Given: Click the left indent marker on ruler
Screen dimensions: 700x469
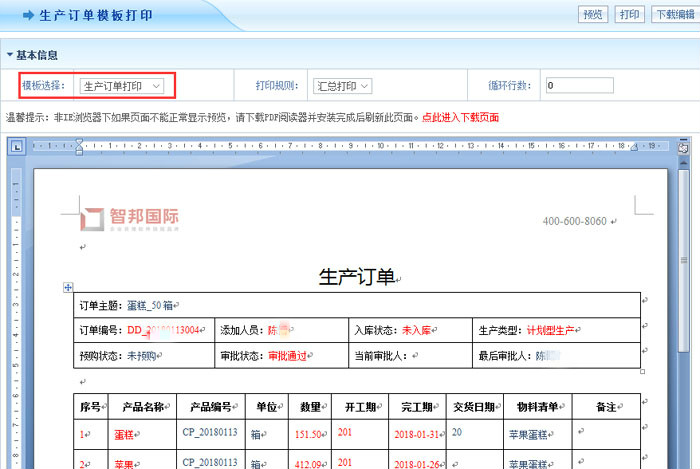Looking at the screenshot, I should tap(77, 148).
